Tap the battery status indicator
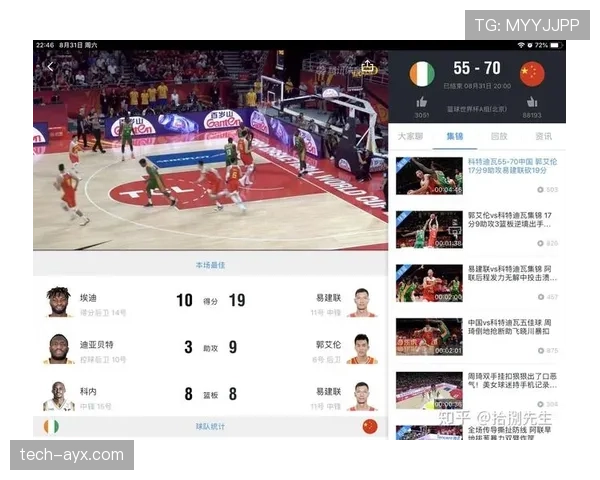Image resolution: width=600 pixels, height=480 pixels. pyautogui.click(x=556, y=45)
